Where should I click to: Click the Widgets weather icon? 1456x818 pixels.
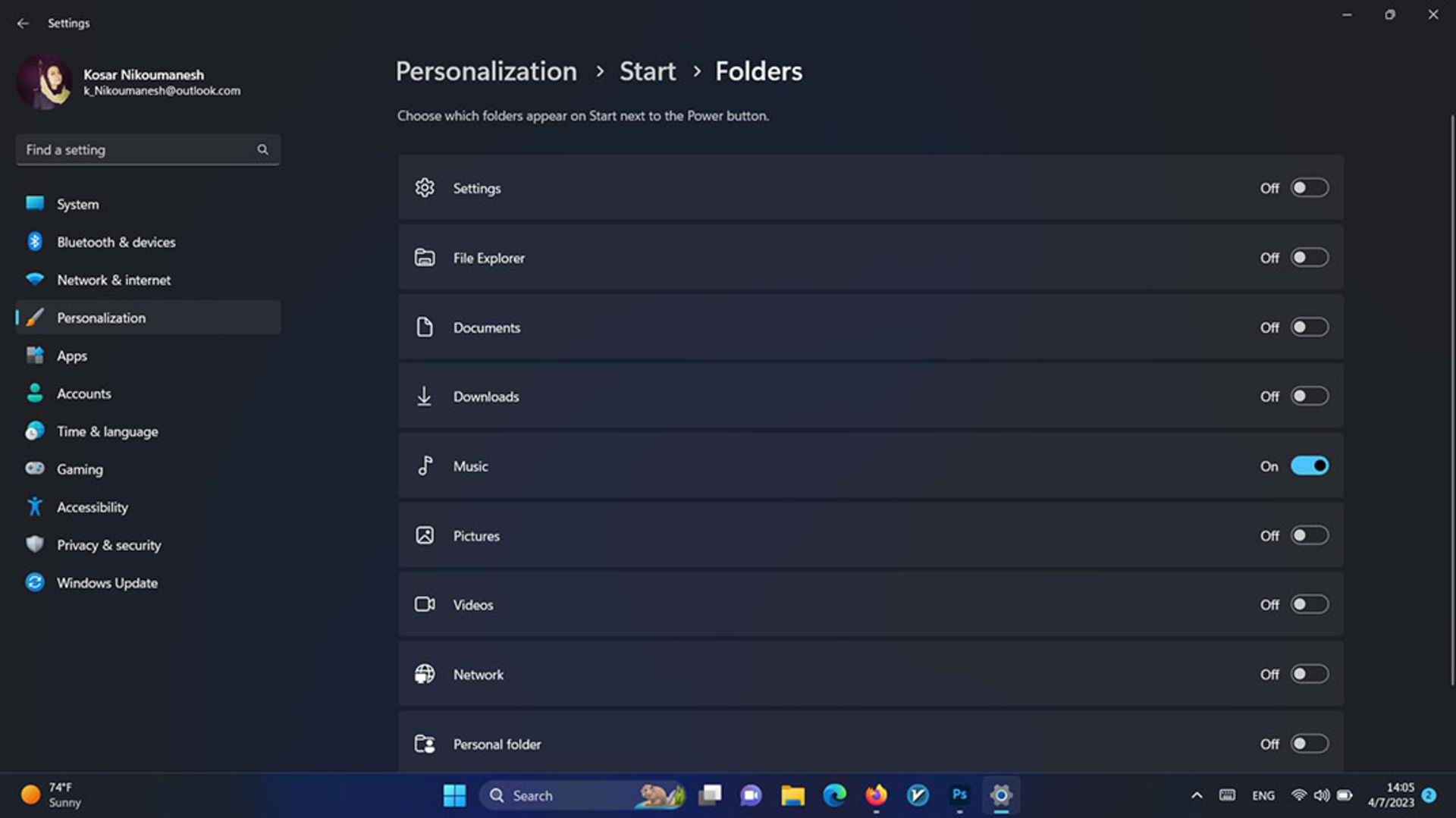[x=30, y=794]
